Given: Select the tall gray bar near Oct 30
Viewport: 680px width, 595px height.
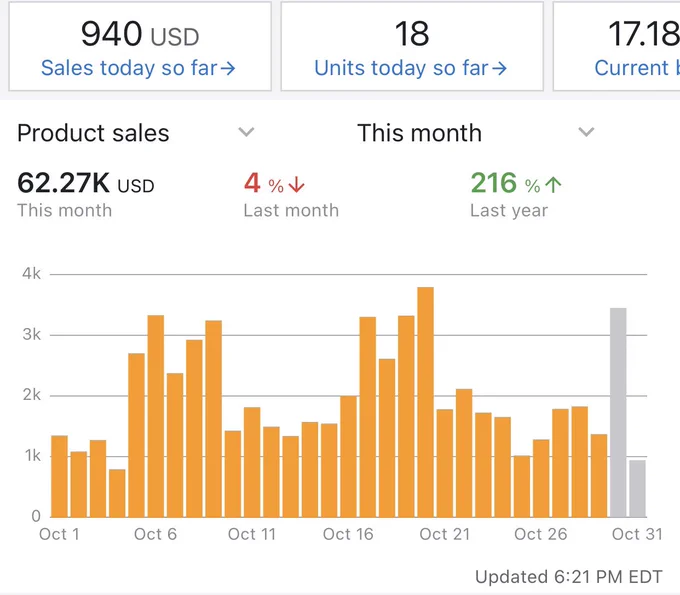Looking at the screenshot, I should (618, 412).
